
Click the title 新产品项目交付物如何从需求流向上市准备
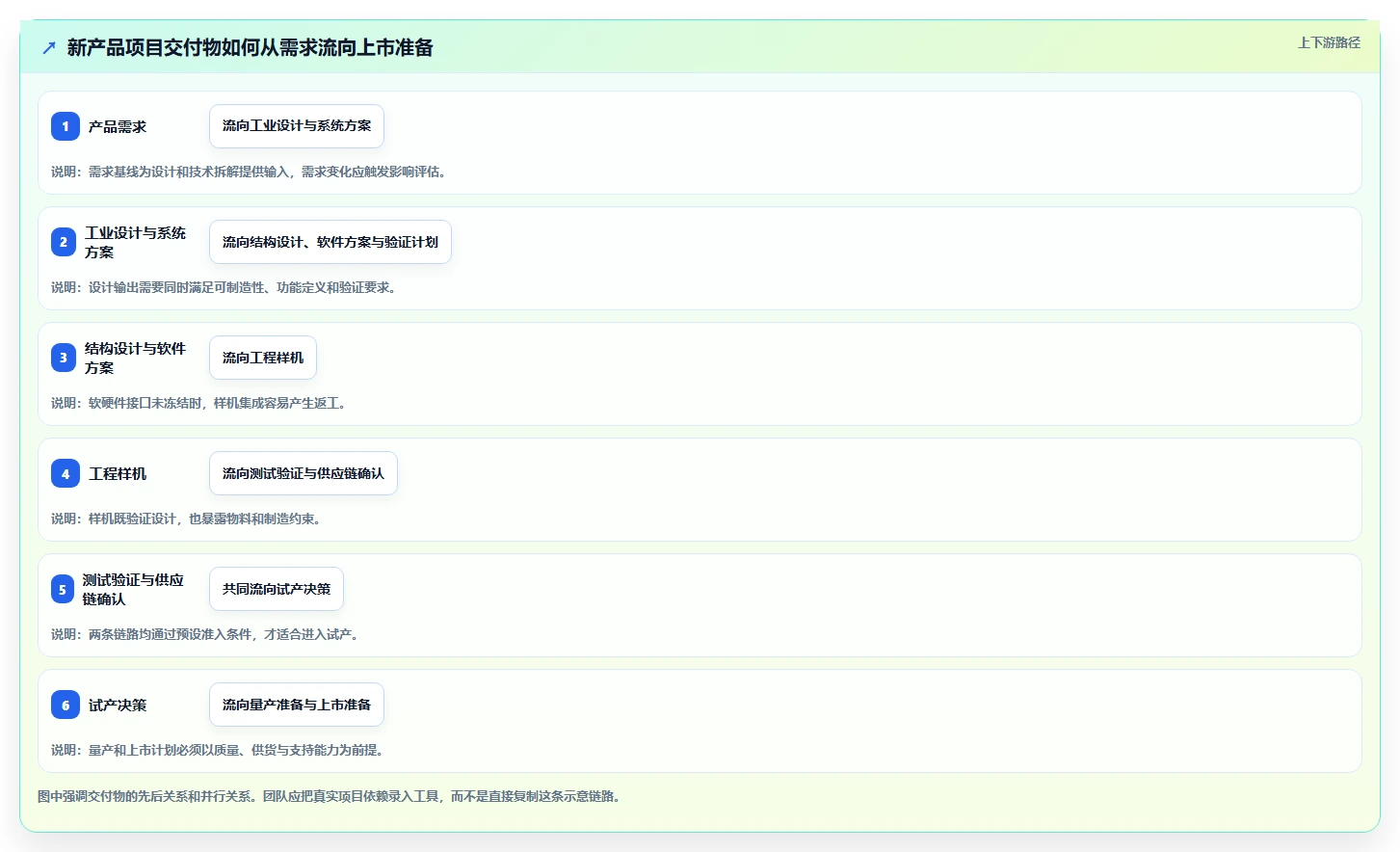tap(251, 47)
